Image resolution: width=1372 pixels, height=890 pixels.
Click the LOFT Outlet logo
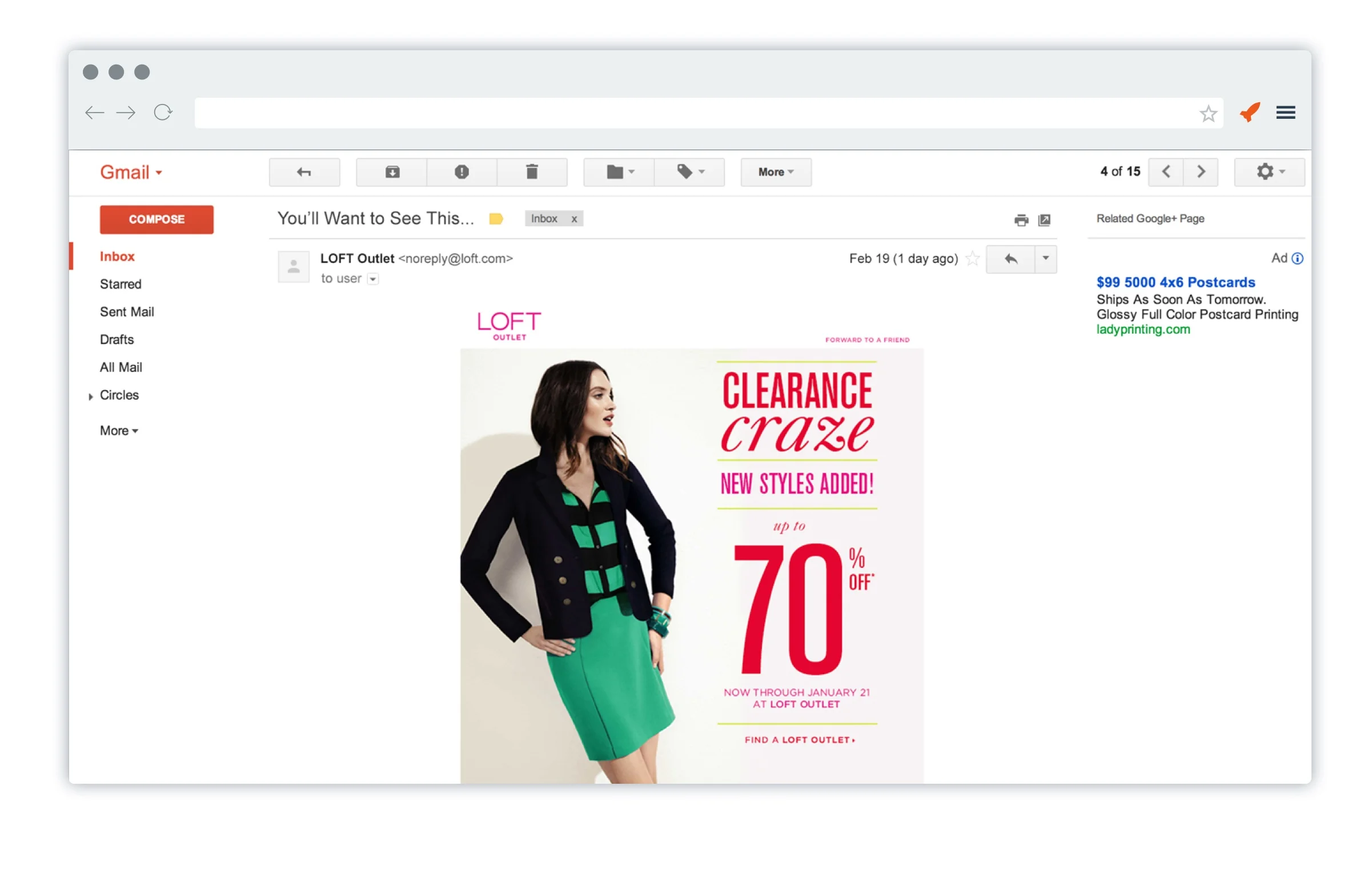(509, 326)
